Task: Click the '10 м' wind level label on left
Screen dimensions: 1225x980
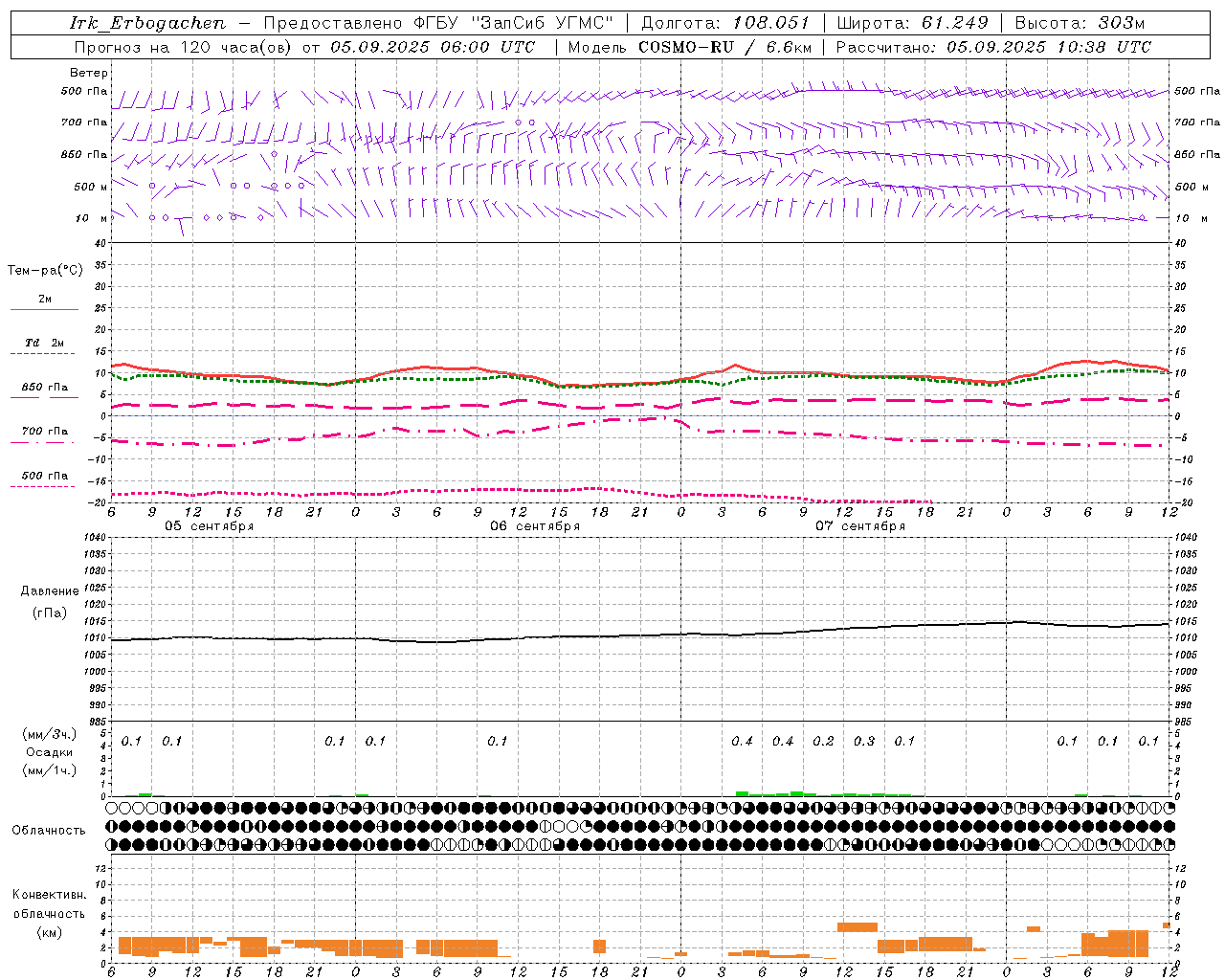Action: 91,218
